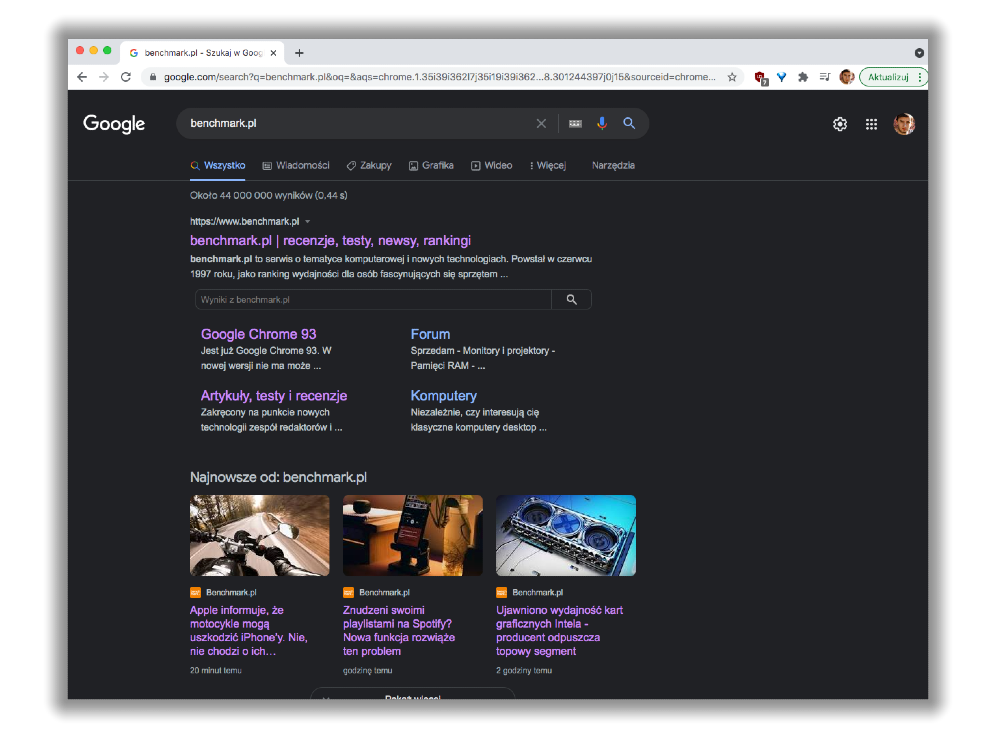1000x733 pixels.
Task: Open the media control playlist icon
Action: pyautogui.click(x=825, y=77)
